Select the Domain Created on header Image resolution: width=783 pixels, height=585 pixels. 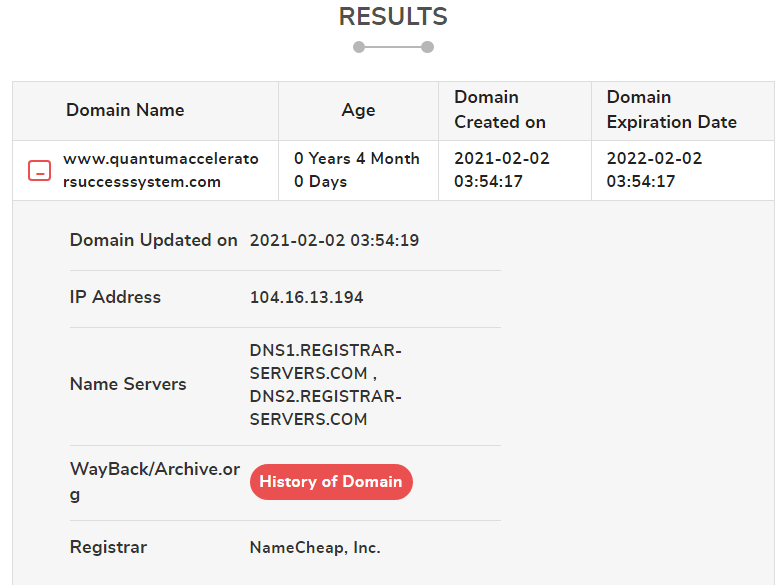pyautogui.click(x=500, y=109)
